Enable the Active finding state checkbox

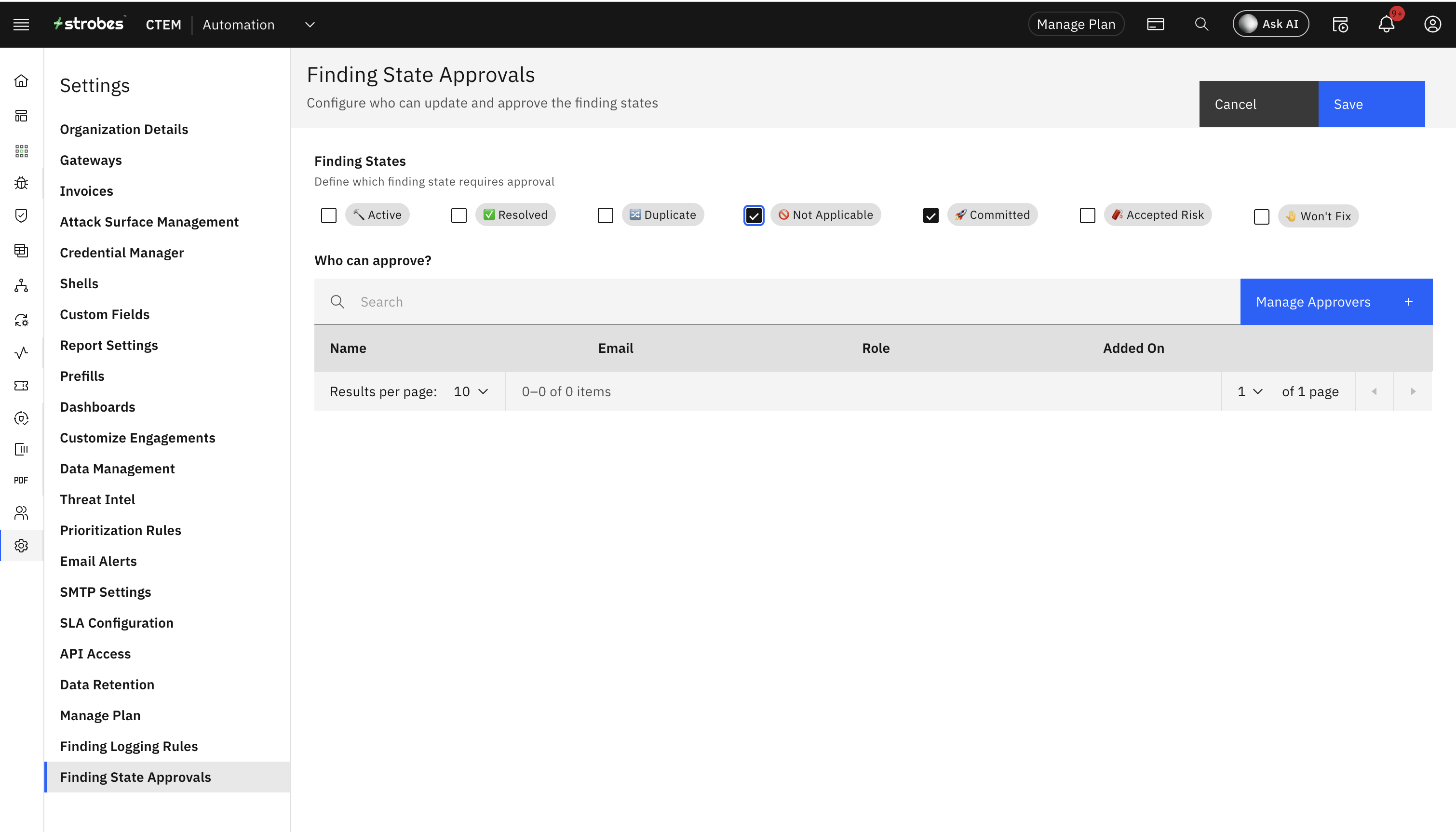point(329,215)
